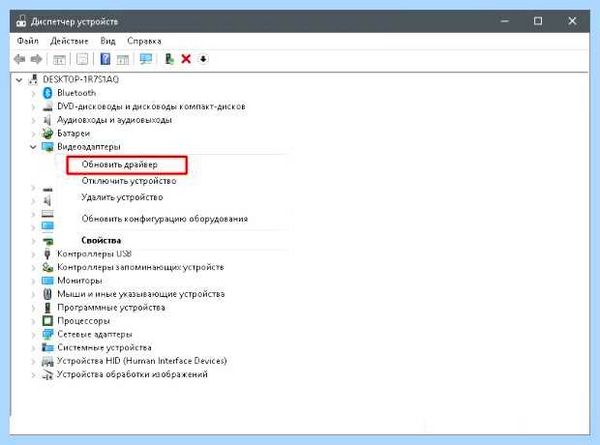Expand the Контроллеры USB category

pyautogui.click(x=33, y=254)
